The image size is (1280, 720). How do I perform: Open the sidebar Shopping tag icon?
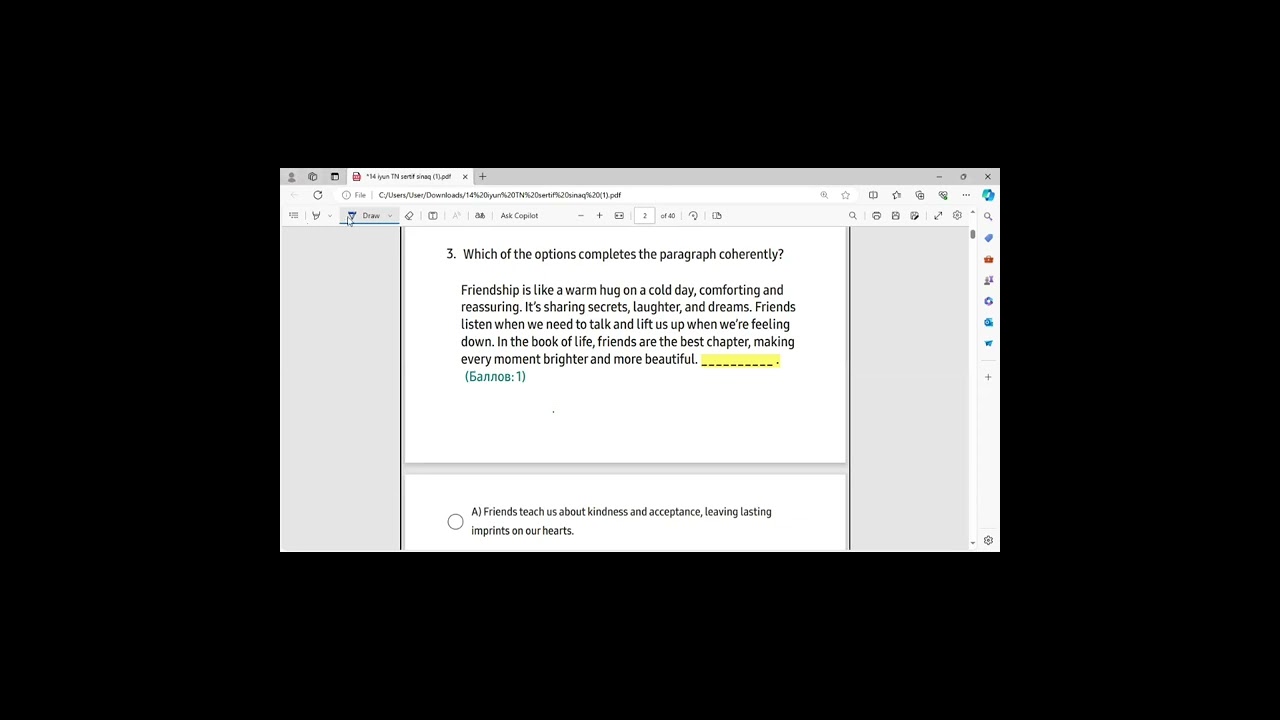988,238
